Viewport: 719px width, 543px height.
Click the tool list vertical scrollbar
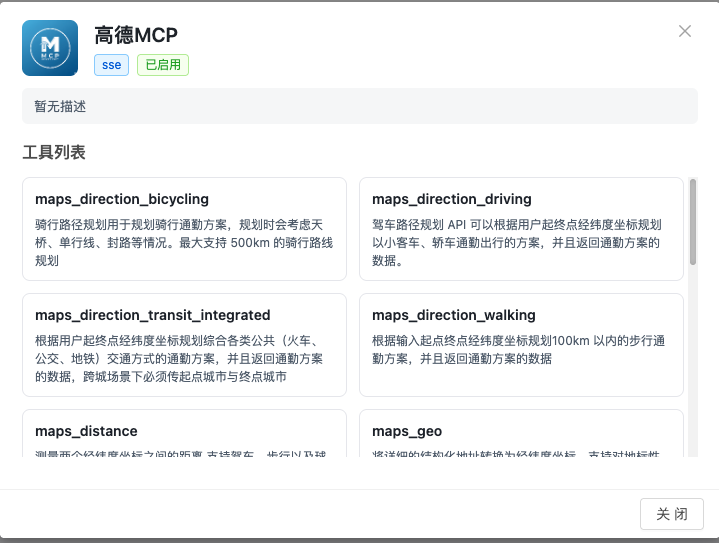click(x=693, y=222)
